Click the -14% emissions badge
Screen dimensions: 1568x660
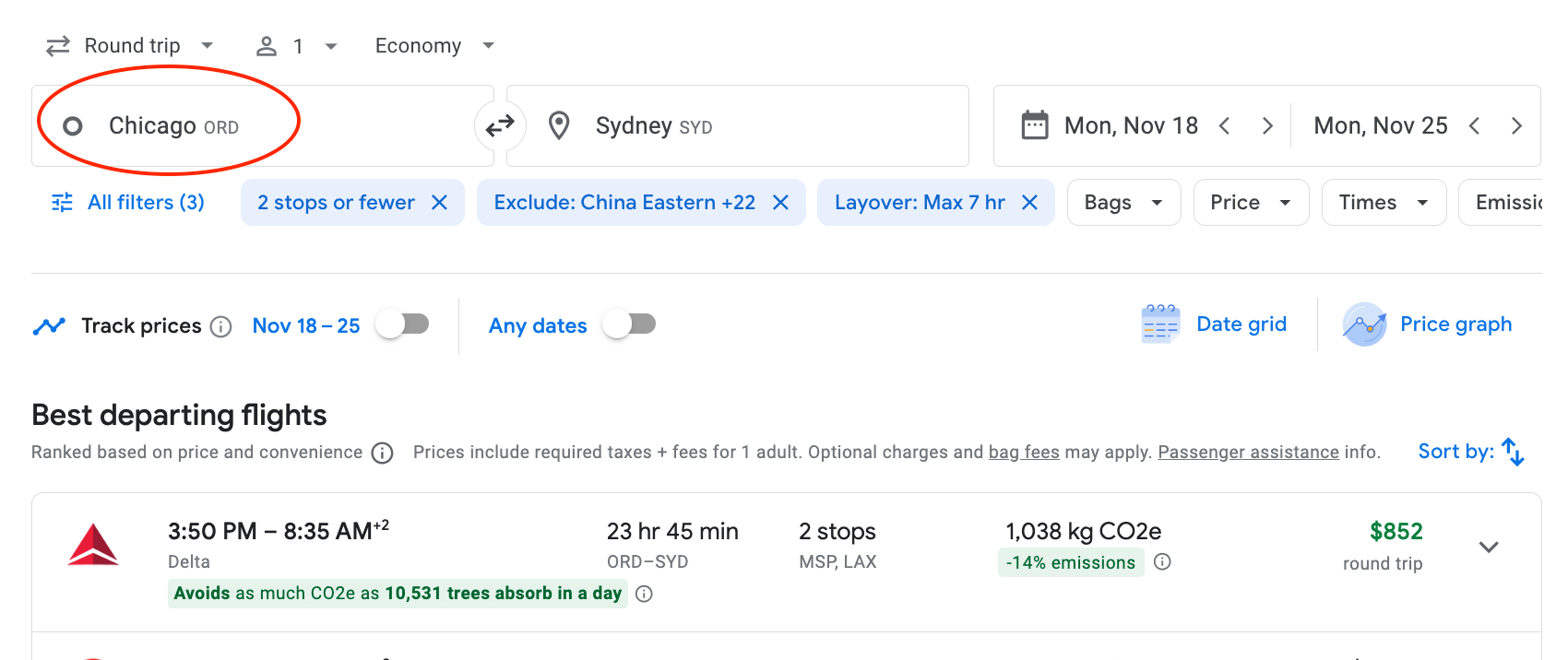click(1071, 562)
